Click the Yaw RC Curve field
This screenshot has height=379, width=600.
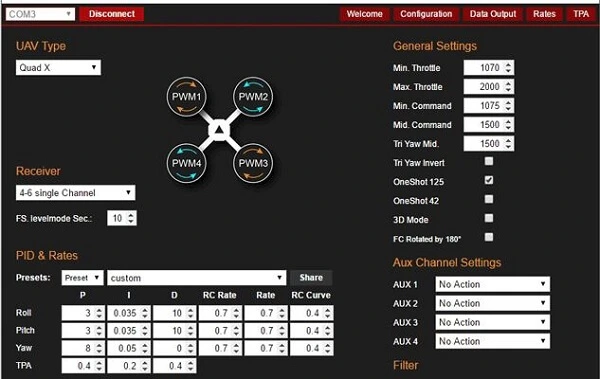point(312,348)
